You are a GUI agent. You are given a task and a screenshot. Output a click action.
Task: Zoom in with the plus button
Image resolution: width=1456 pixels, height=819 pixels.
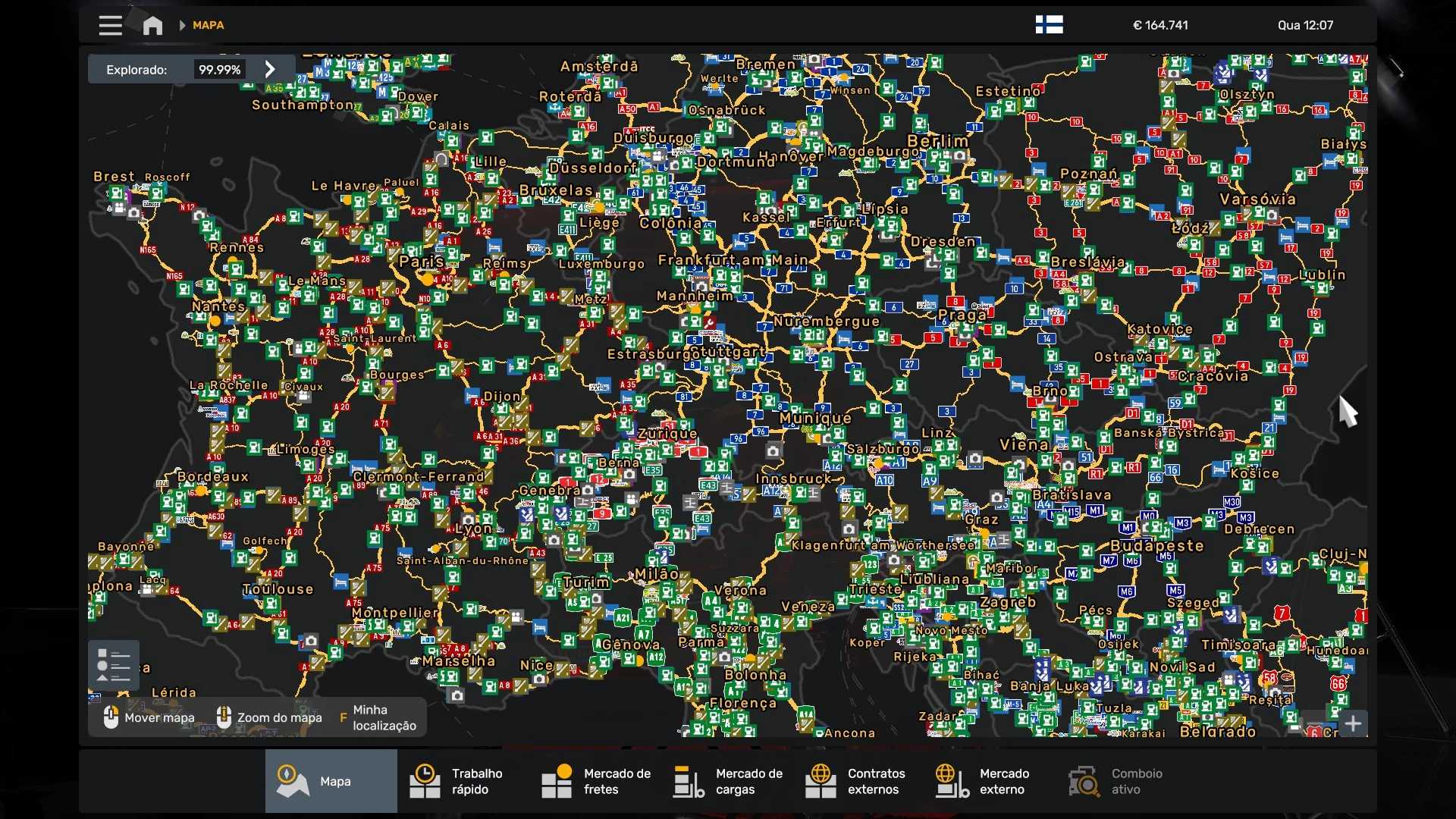(1353, 723)
